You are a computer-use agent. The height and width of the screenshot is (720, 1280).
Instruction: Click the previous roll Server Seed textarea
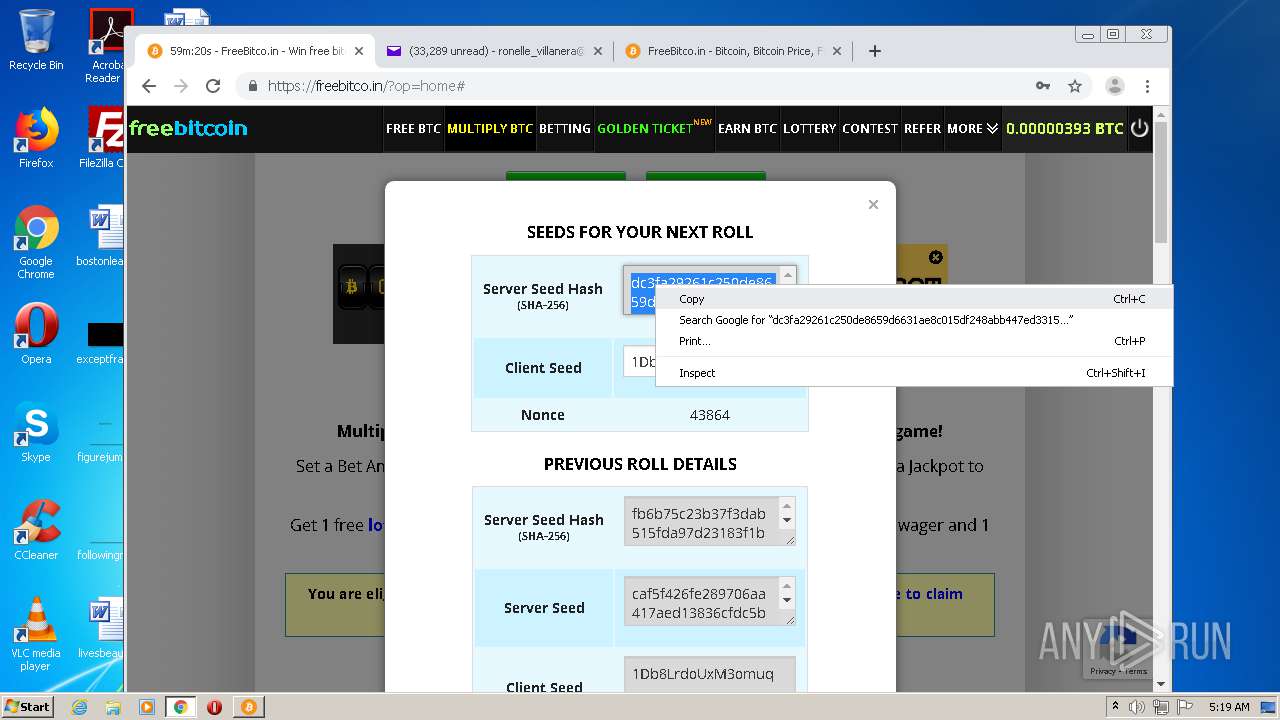click(709, 601)
